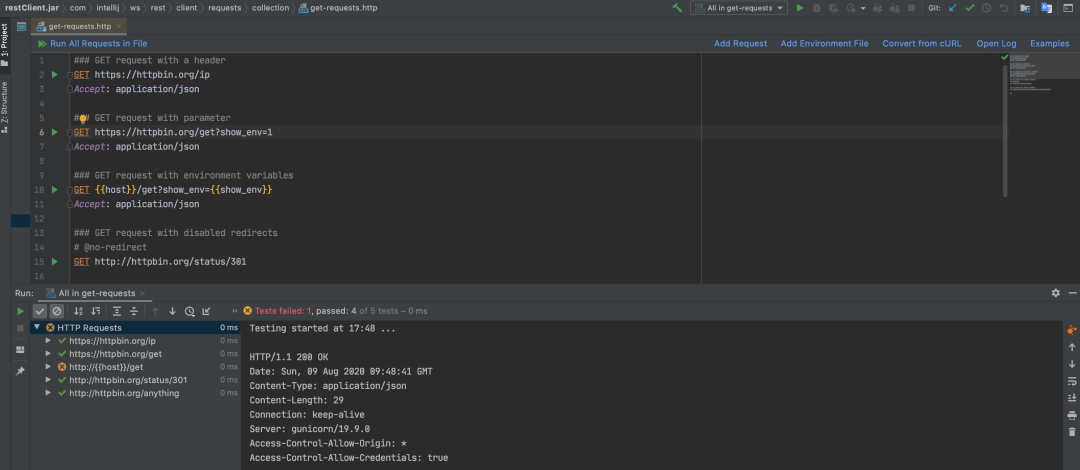Open the Profiler dropdown arrow in the top toolbar
The height and width of the screenshot is (470, 1080).
(862, 8)
